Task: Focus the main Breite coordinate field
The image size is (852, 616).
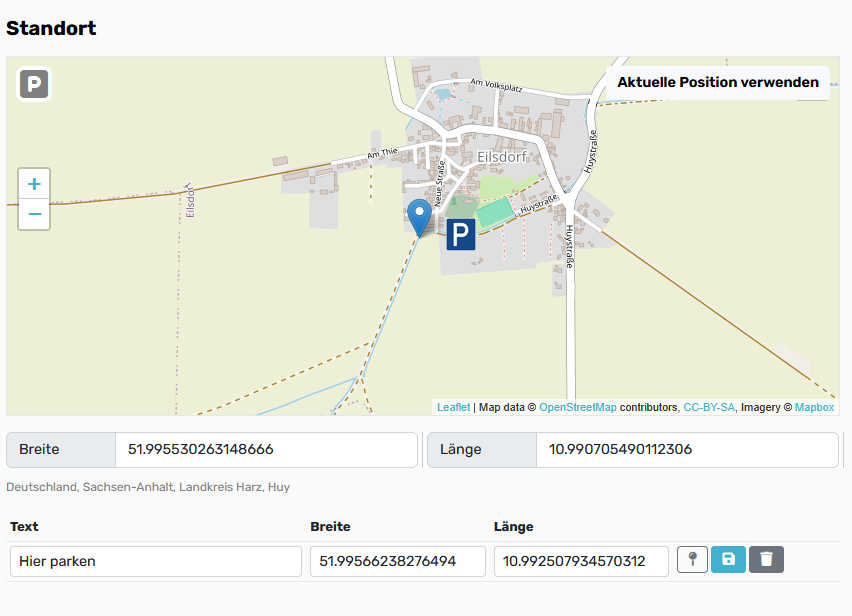Action: tap(265, 450)
